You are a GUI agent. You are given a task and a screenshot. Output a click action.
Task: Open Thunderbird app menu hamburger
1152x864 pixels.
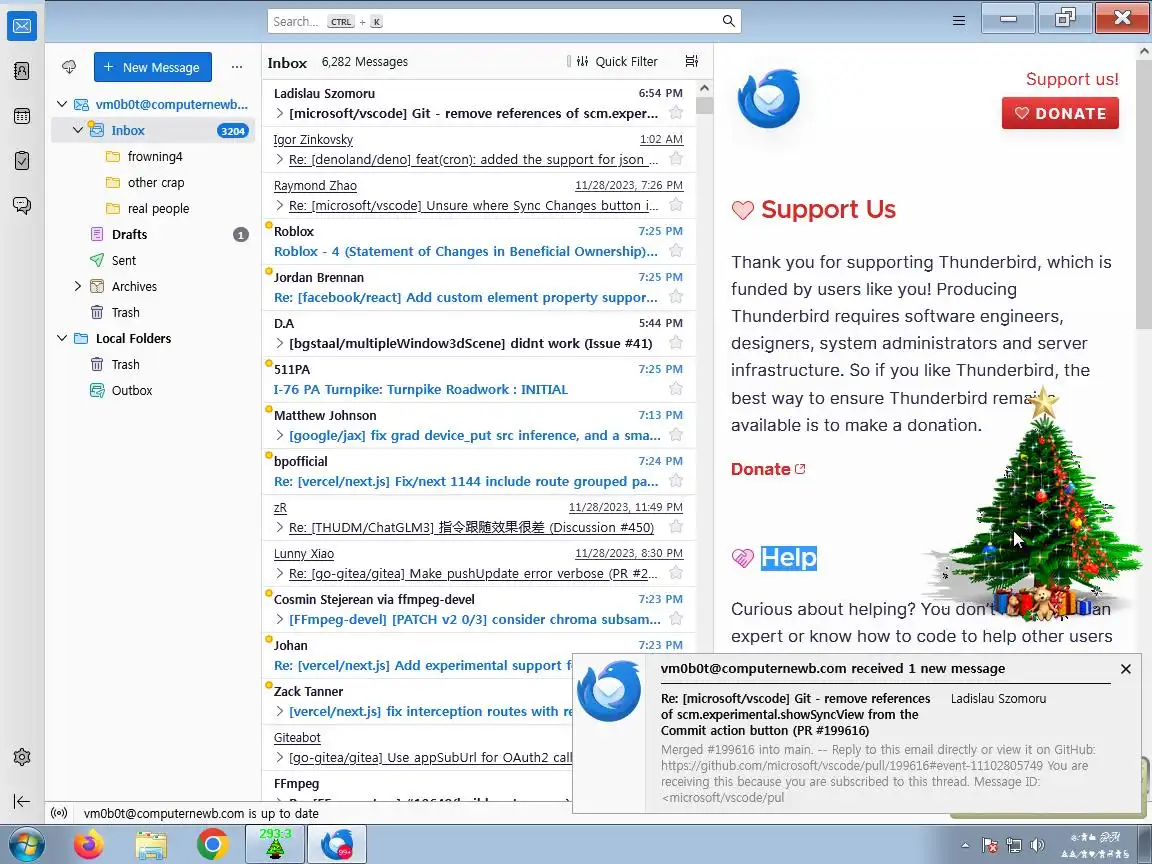pyautogui.click(x=959, y=21)
